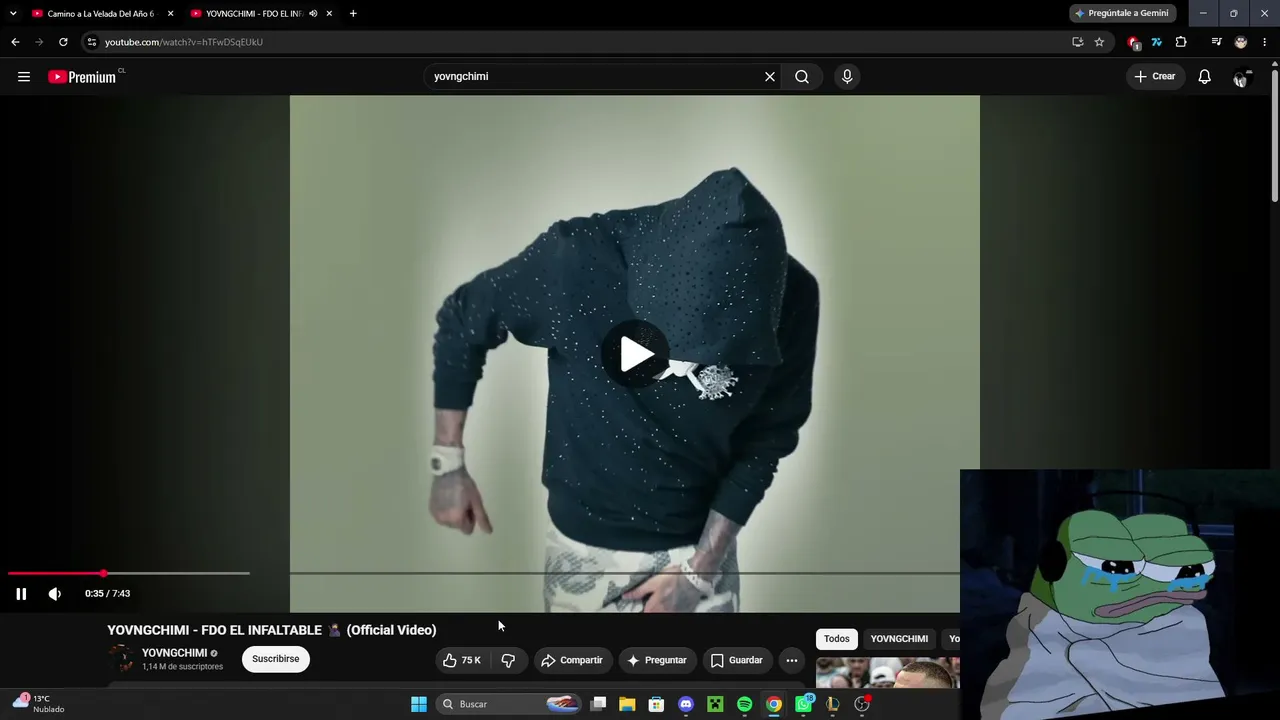Open more actions three-dot menu below video
1280x720 pixels.
[792, 660]
